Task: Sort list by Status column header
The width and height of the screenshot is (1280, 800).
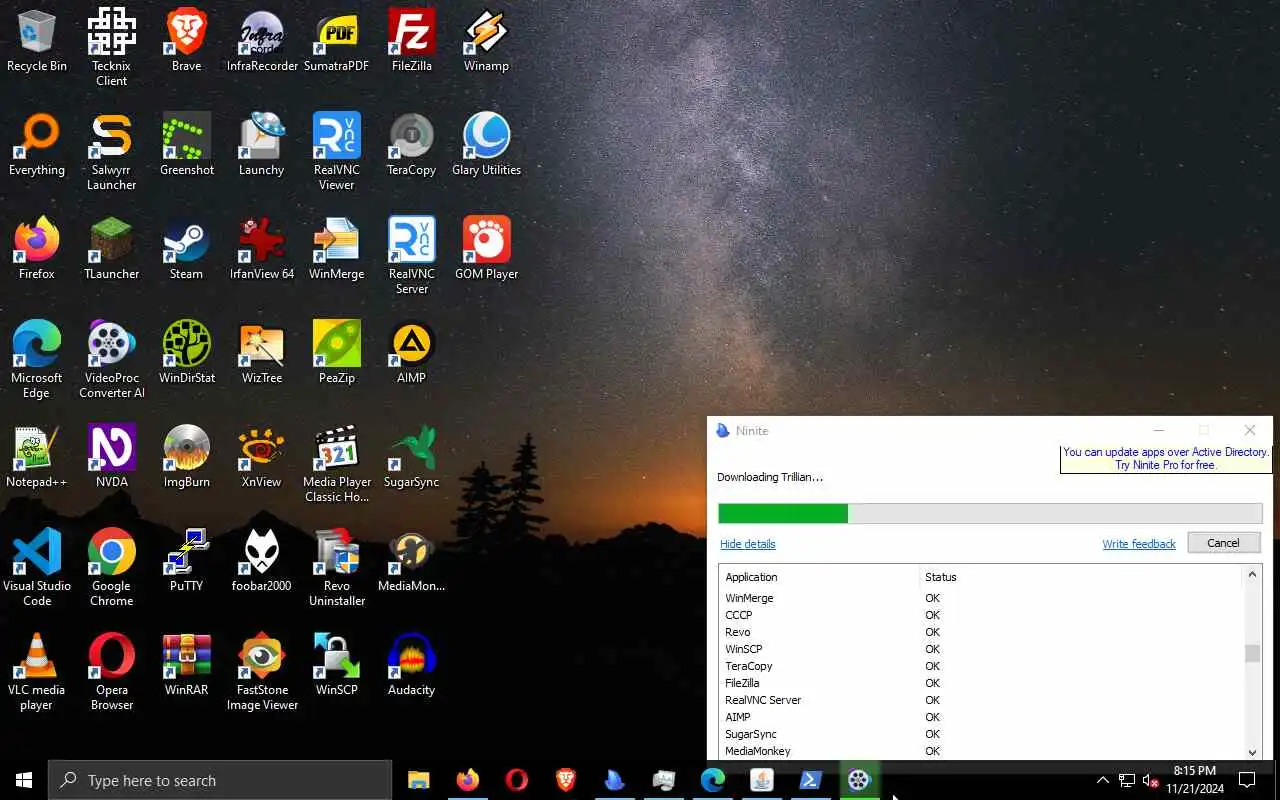Action: pyautogui.click(x=1080, y=577)
